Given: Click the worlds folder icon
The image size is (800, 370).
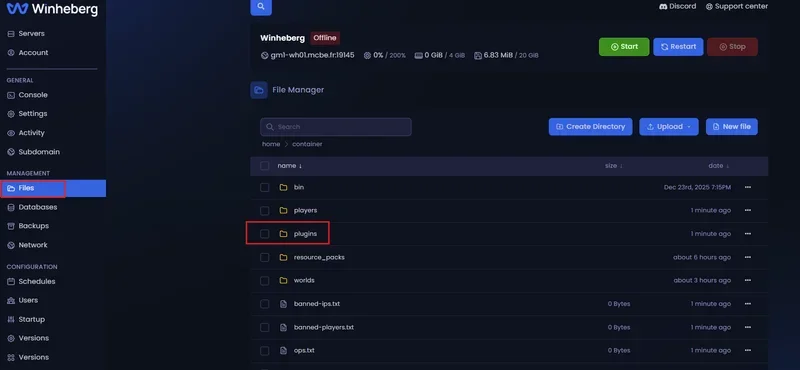Looking at the screenshot, I should [x=283, y=280].
